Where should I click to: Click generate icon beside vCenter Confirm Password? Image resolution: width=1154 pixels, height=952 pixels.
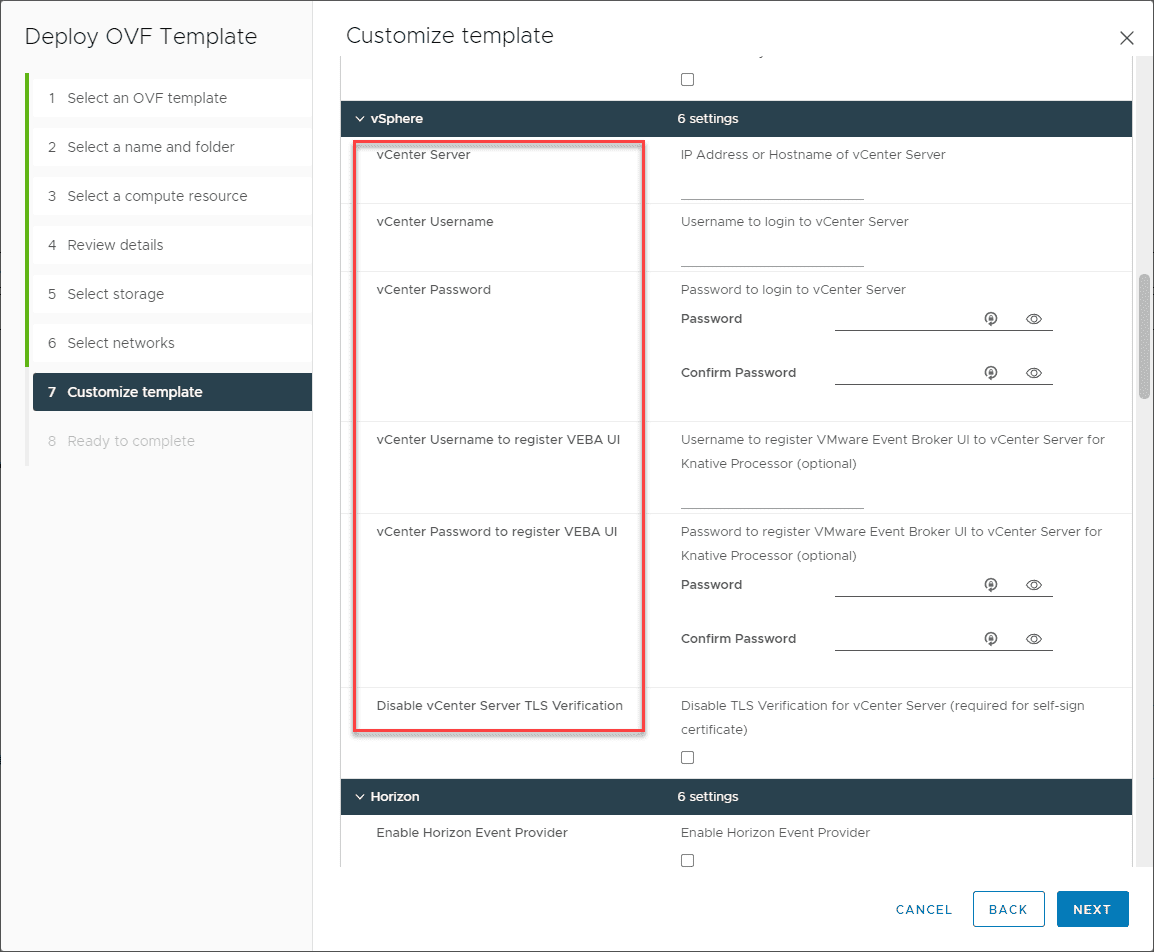tap(991, 373)
